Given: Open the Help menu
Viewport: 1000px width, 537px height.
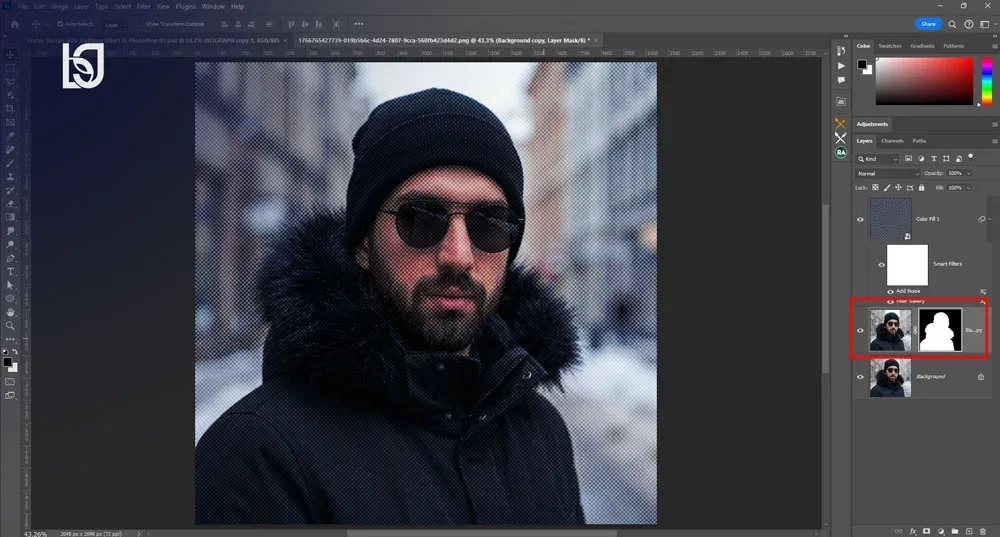Looking at the screenshot, I should click(x=237, y=6).
